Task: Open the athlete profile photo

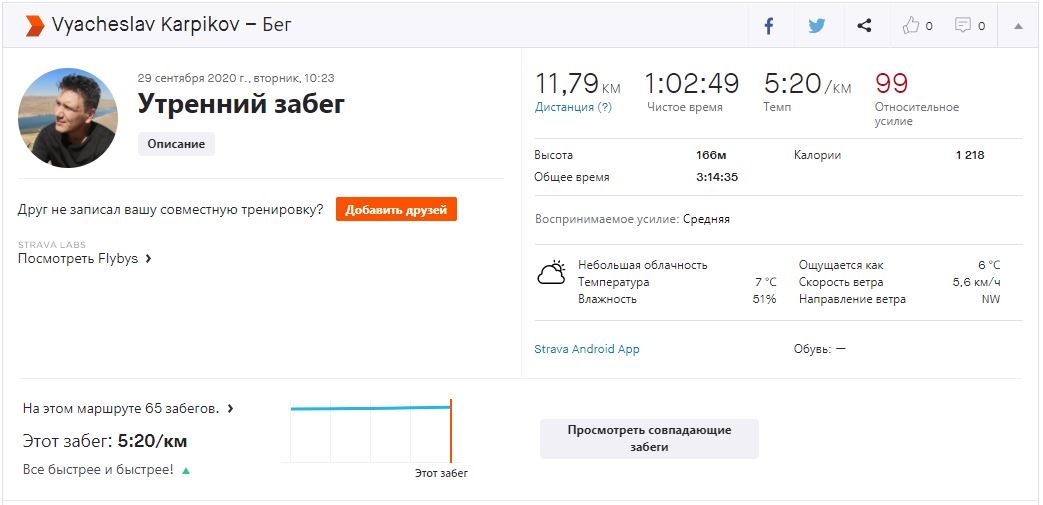Action: pyautogui.click(x=68, y=118)
